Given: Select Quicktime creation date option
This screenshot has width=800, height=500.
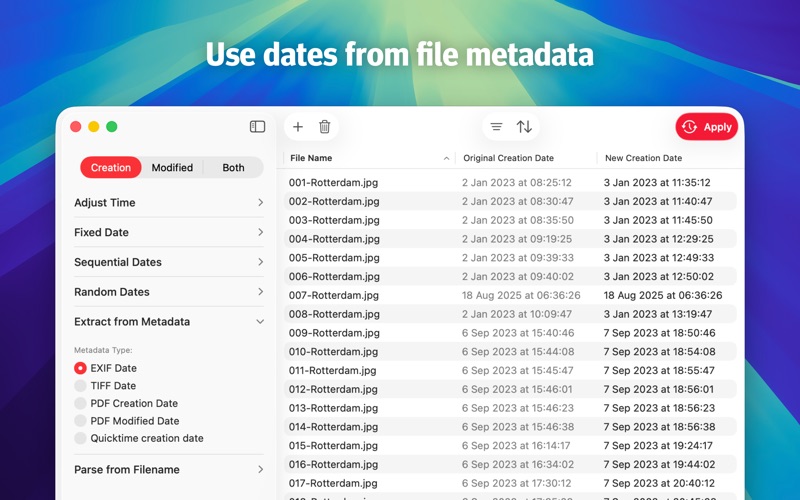Looking at the screenshot, I should pos(139,438).
